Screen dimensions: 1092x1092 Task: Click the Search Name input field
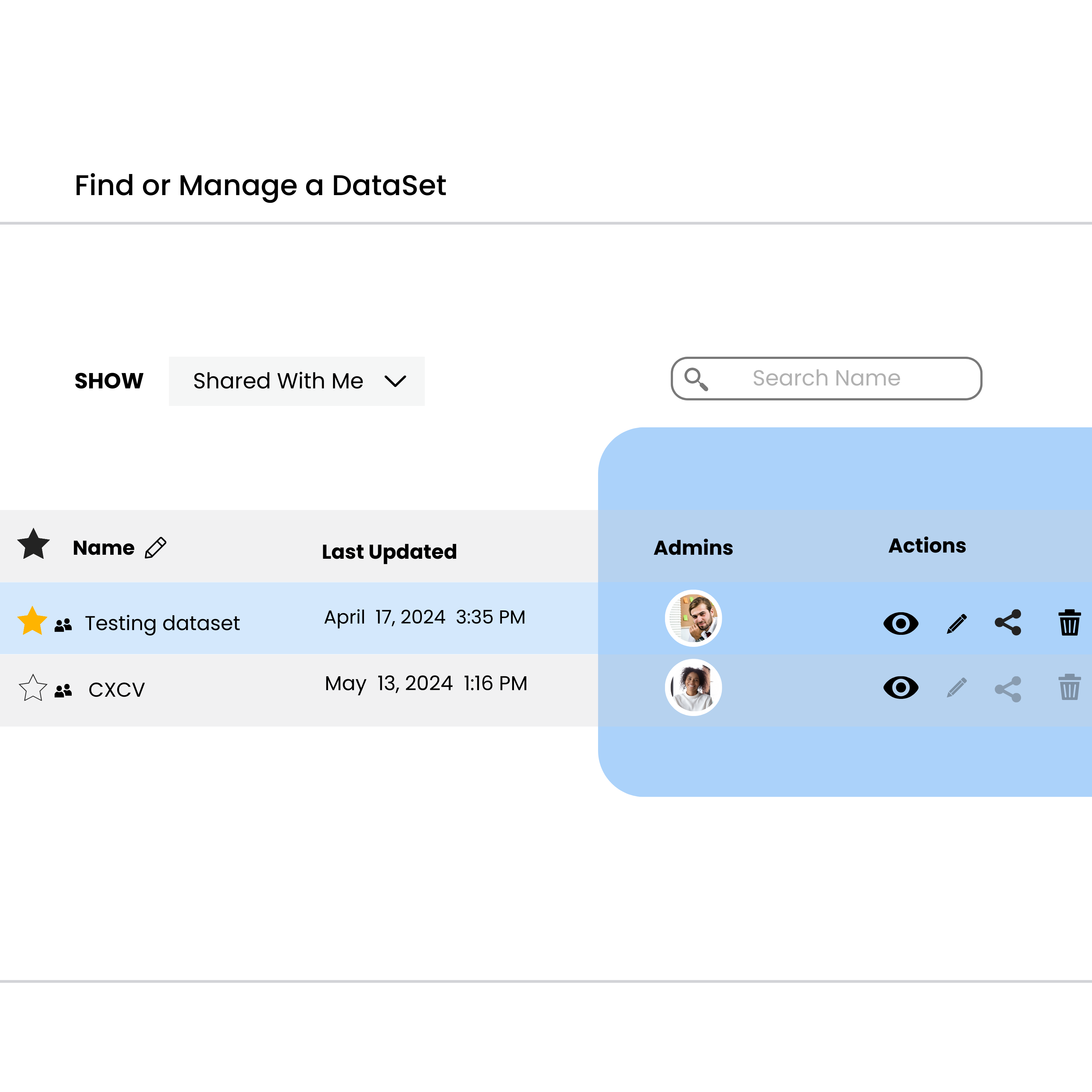pos(826,378)
